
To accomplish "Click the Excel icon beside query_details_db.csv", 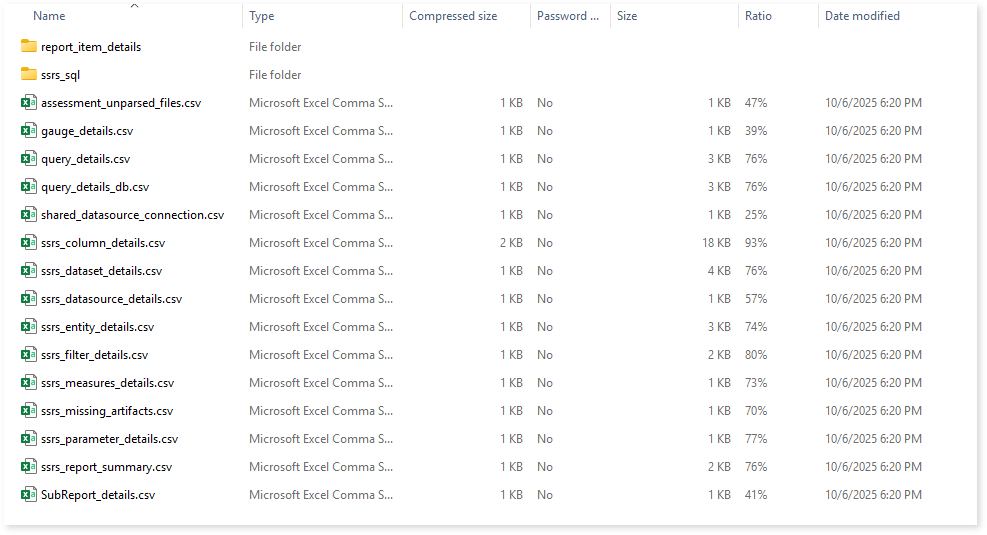I will [29, 187].
